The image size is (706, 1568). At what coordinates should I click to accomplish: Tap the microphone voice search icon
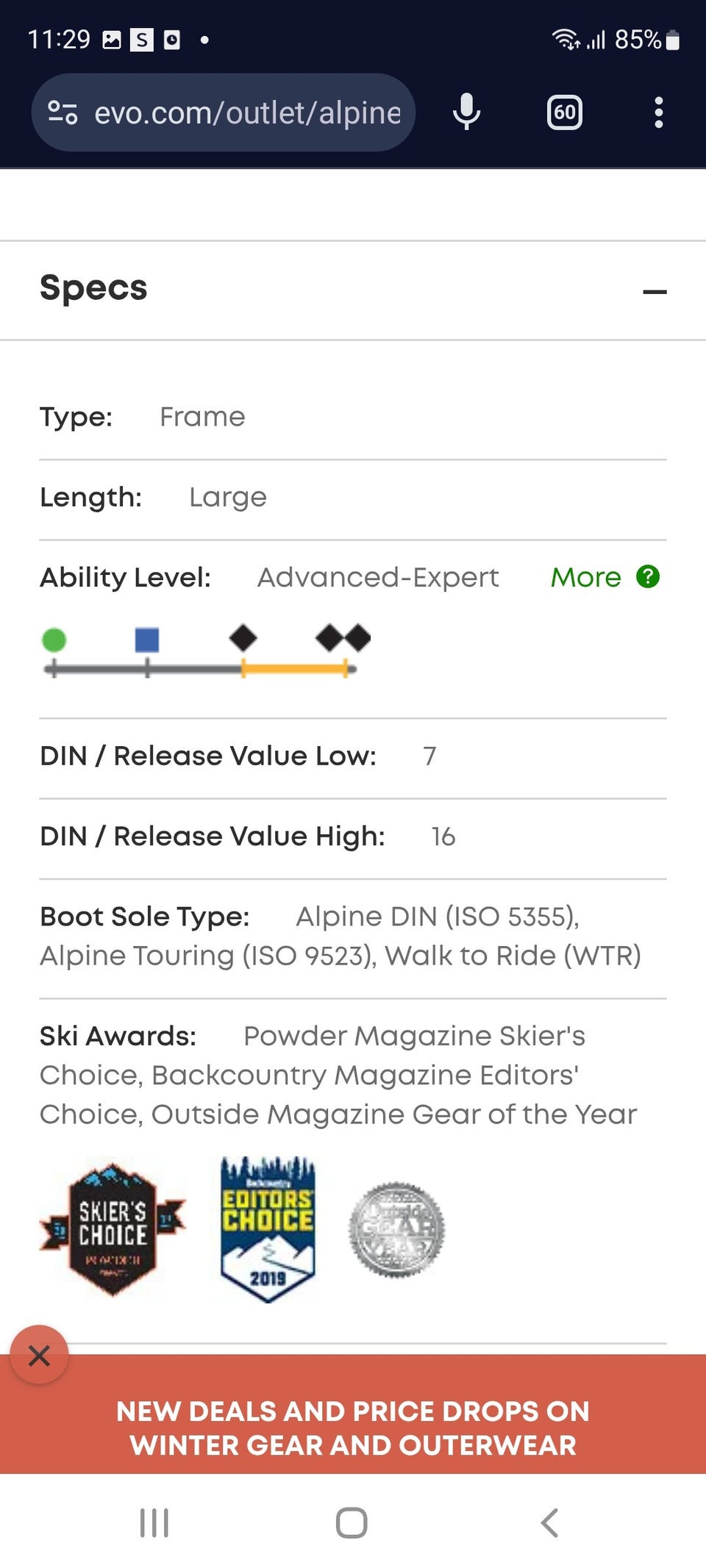[x=466, y=112]
